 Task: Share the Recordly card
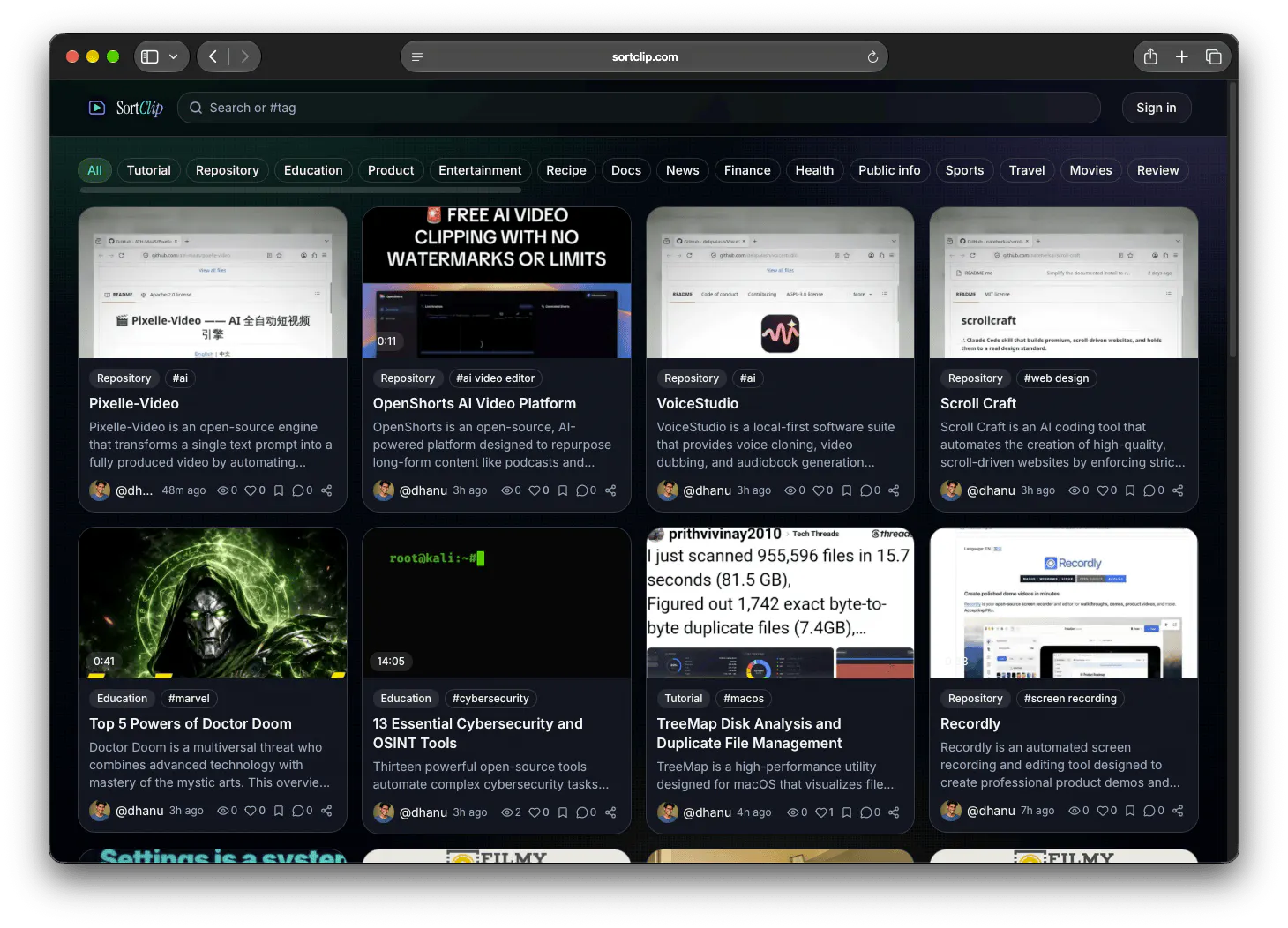point(1178,811)
